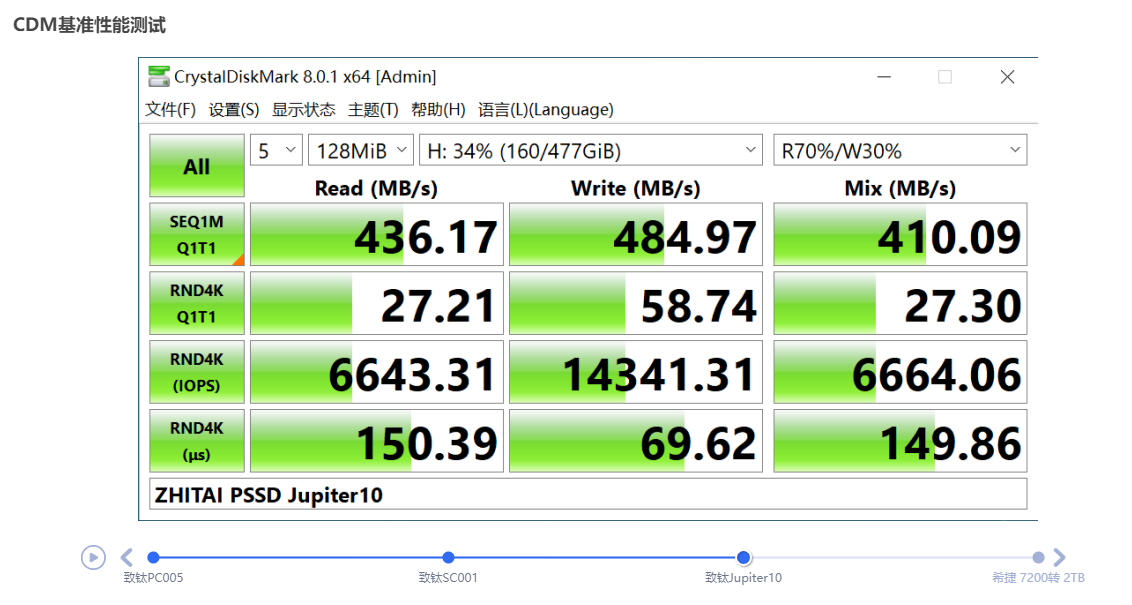1132x605 pixels.
Task: Click the RND4K write value 58.74
Action: click(x=635, y=303)
